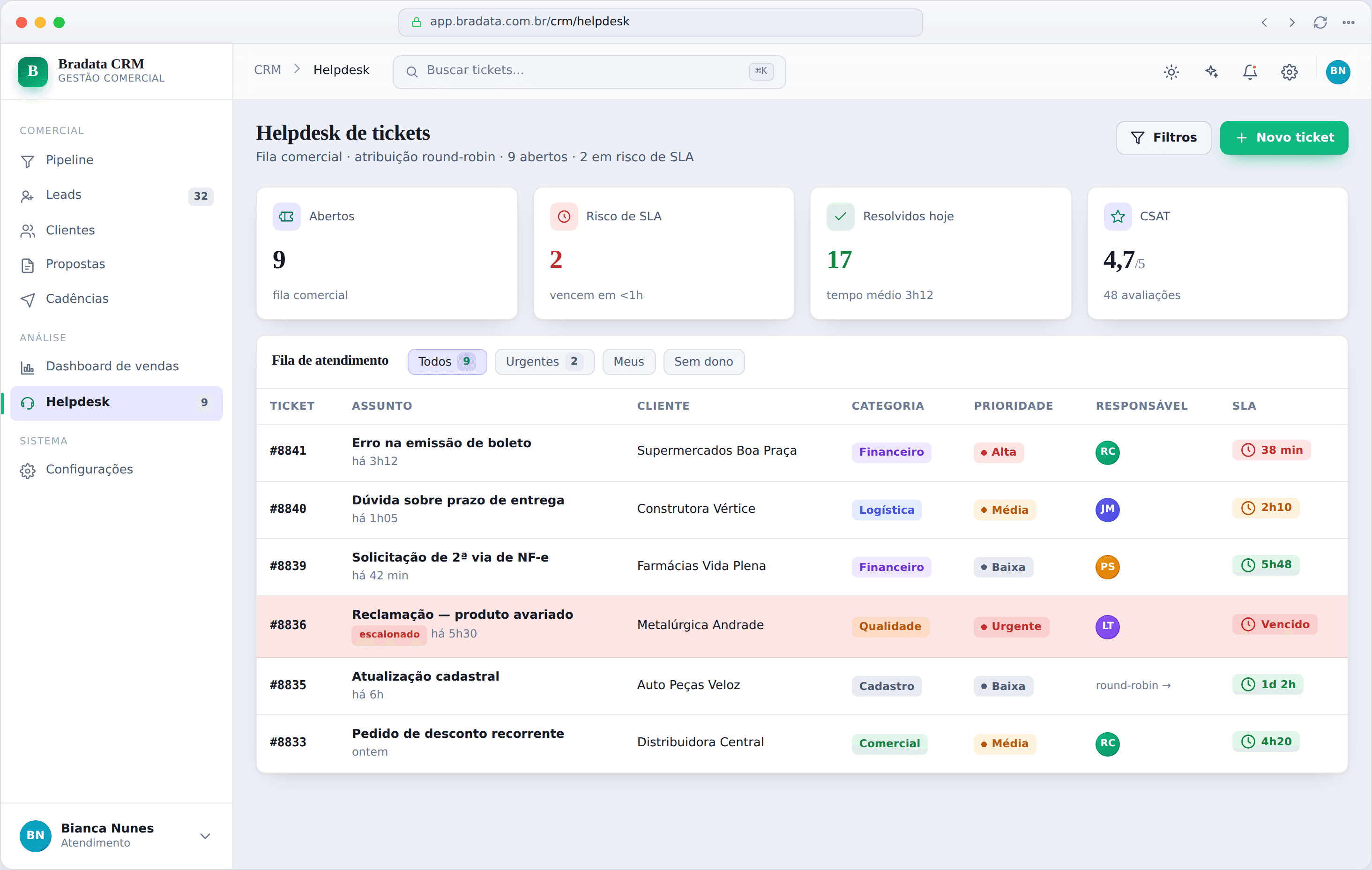This screenshot has width=1372, height=870.
Task: Open the Filtros filter dropdown
Action: point(1163,137)
